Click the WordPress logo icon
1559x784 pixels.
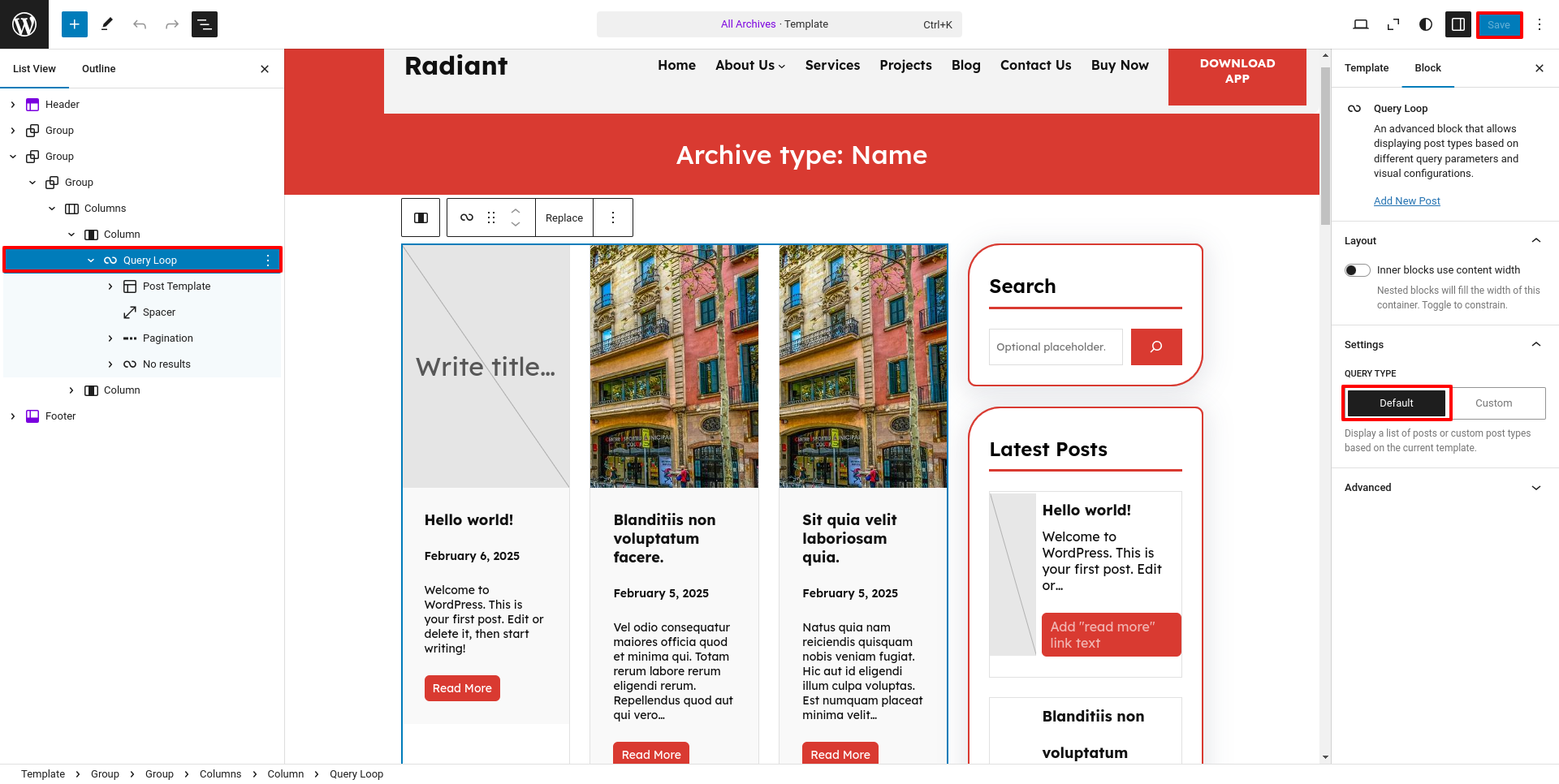click(24, 24)
